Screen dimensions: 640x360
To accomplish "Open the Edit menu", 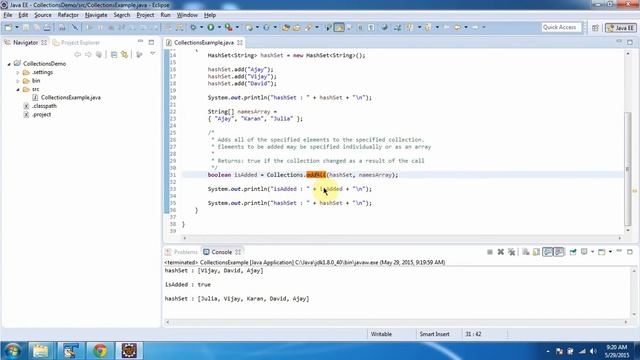I will tap(23, 15).
